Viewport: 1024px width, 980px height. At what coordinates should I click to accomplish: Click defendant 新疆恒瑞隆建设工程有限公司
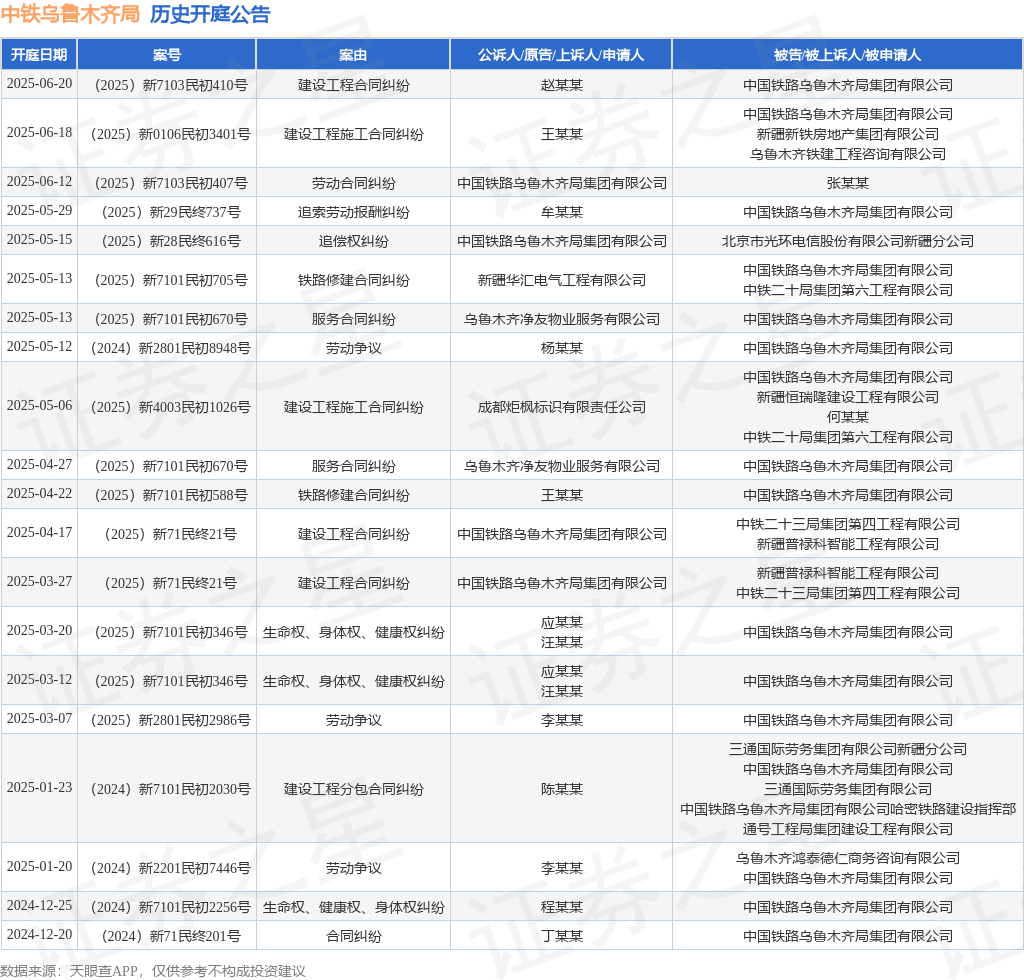[x=847, y=397]
